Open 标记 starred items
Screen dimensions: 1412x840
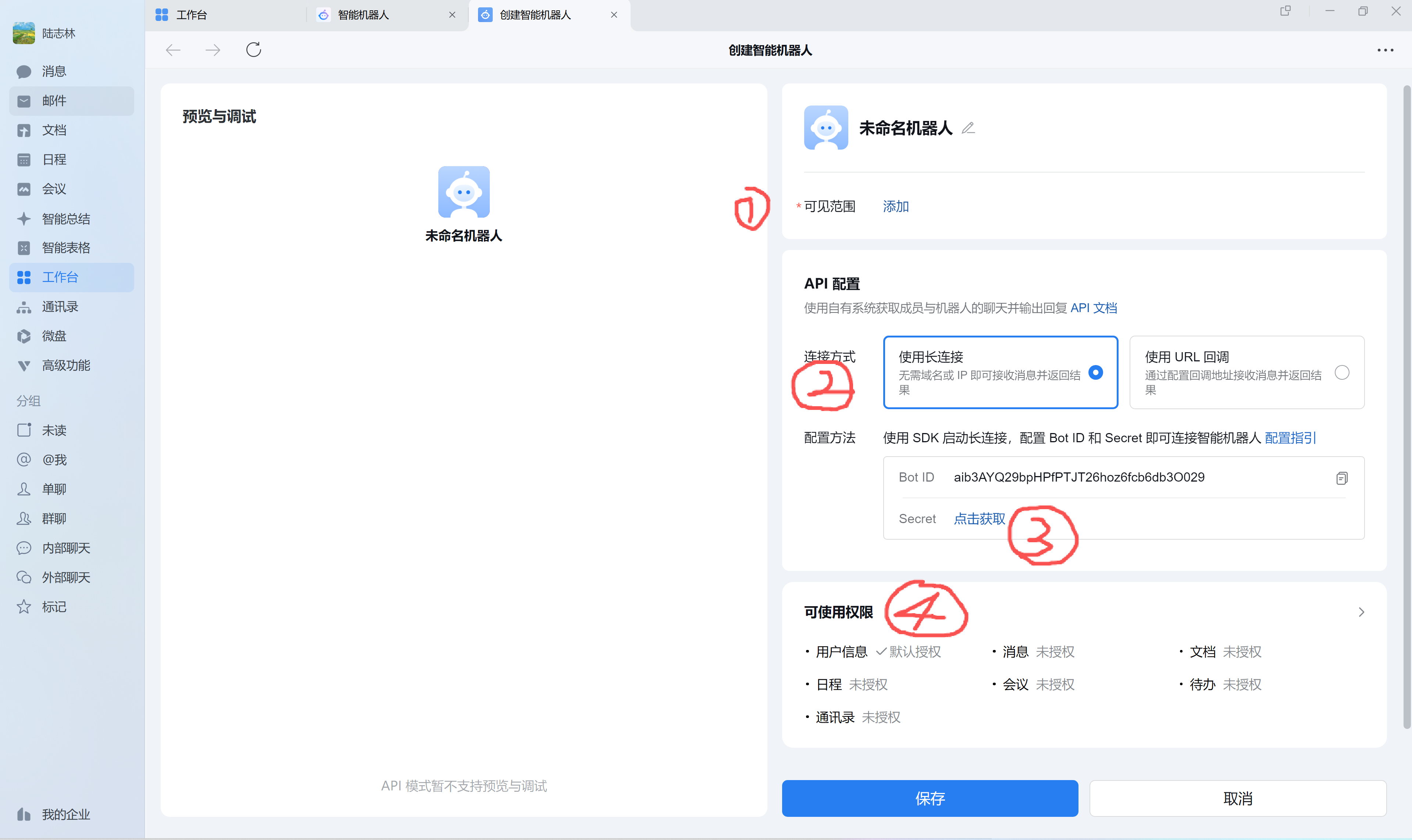(71, 607)
